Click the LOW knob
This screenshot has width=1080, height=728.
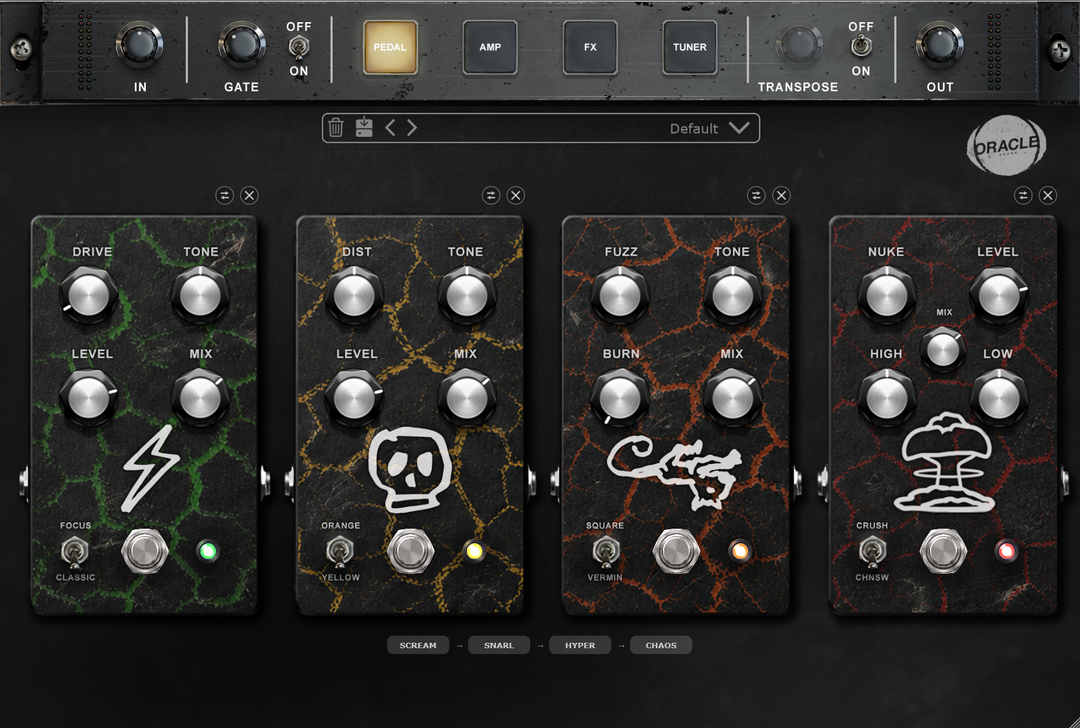999,398
